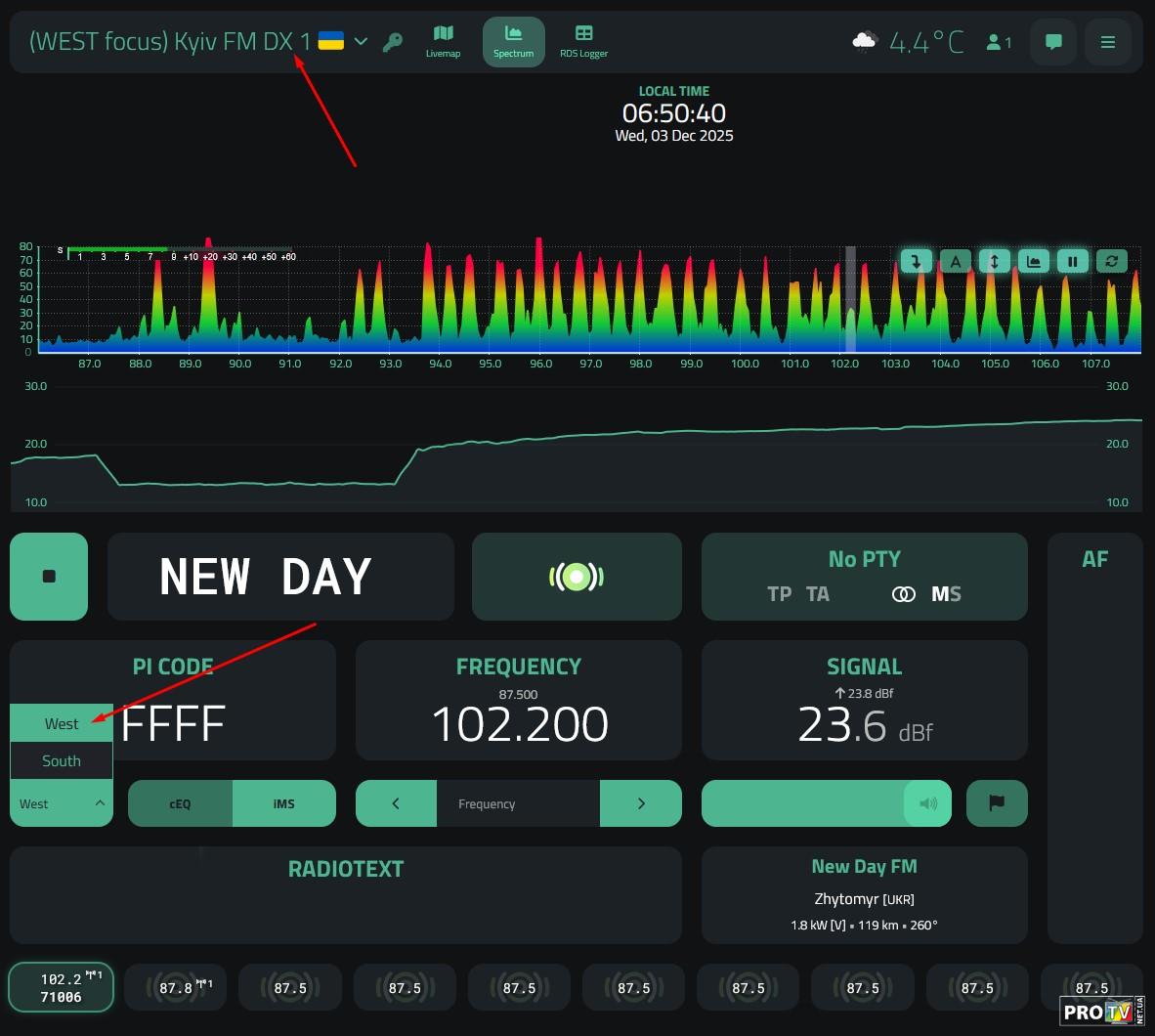1155x1036 pixels.
Task: Open the hamburger menu
Action: (x=1108, y=42)
